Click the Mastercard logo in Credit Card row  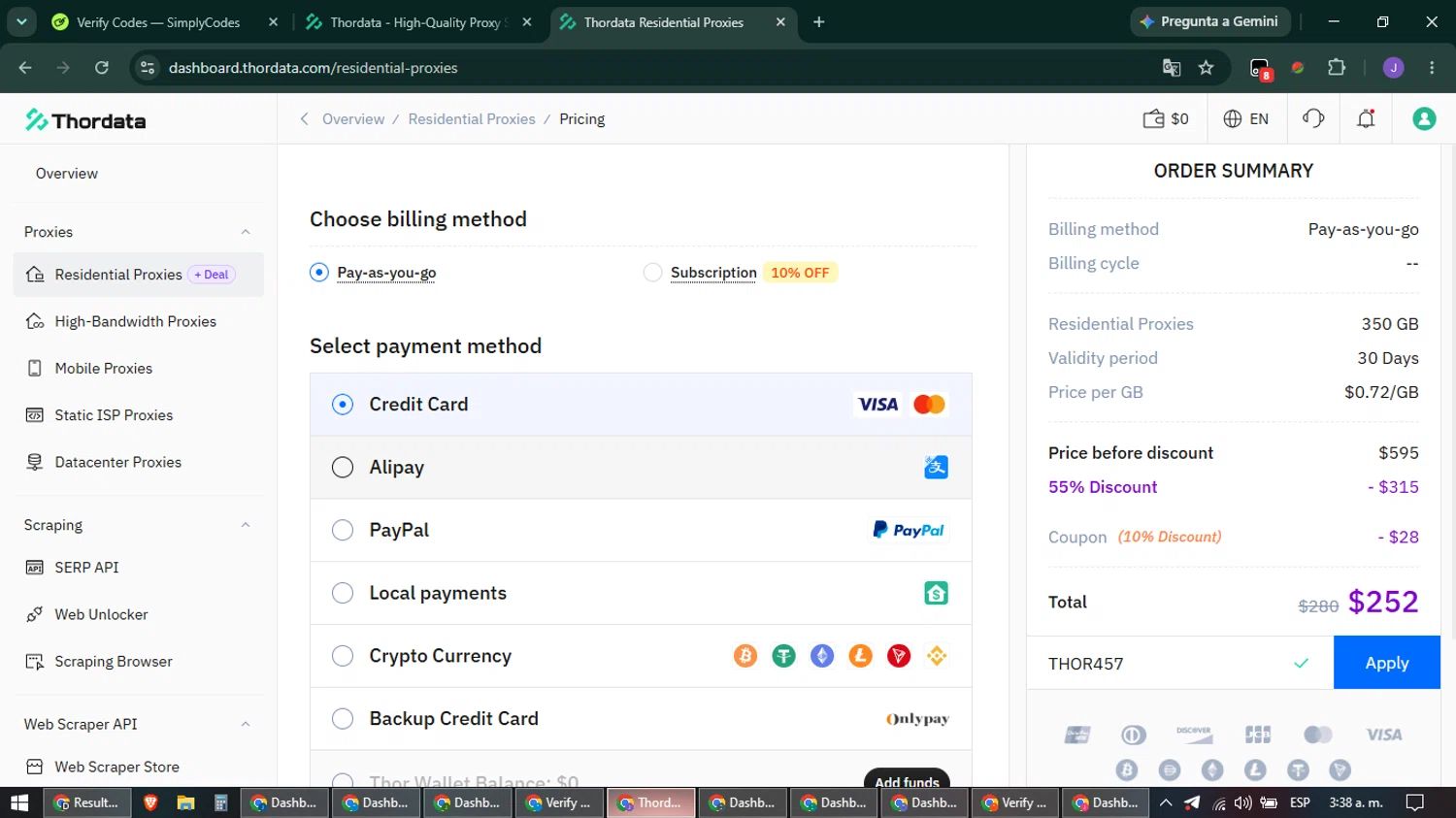[x=929, y=405]
